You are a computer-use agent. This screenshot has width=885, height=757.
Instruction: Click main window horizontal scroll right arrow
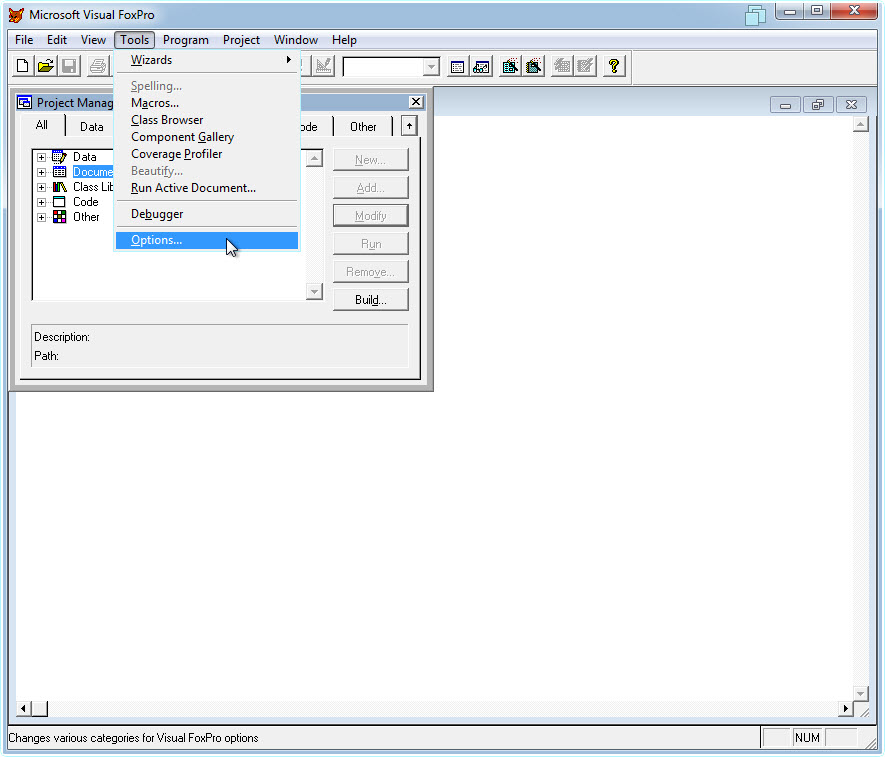point(845,708)
